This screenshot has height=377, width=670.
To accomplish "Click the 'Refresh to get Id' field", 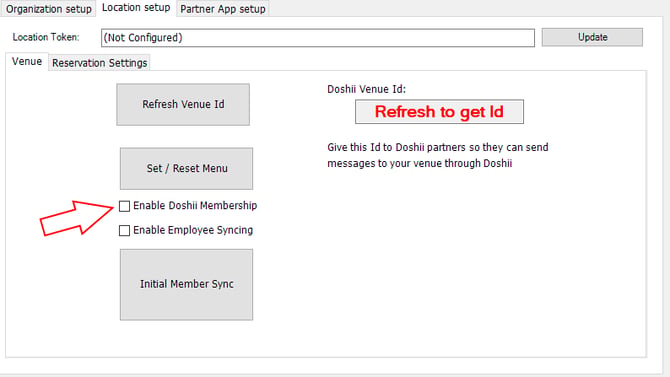I will (439, 112).
